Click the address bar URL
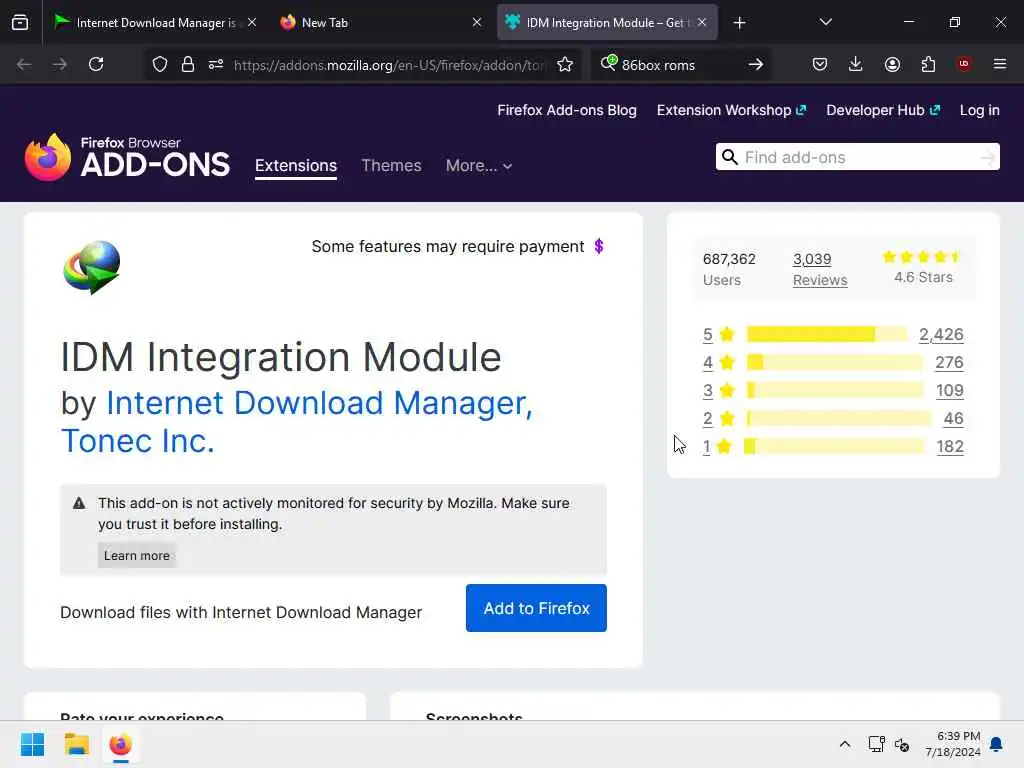 click(x=390, y=65)
